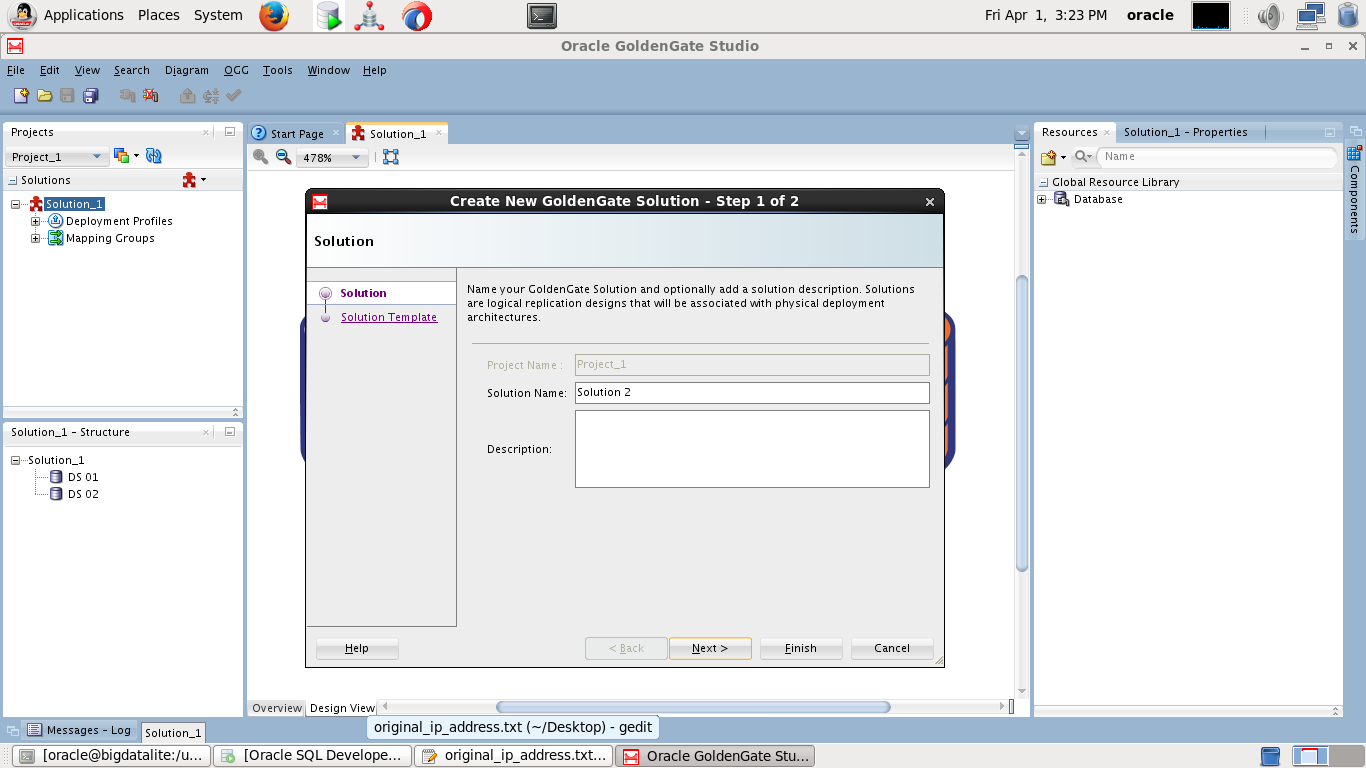
Task: Open the Components side panel
Action: [x=1354, y=190]
